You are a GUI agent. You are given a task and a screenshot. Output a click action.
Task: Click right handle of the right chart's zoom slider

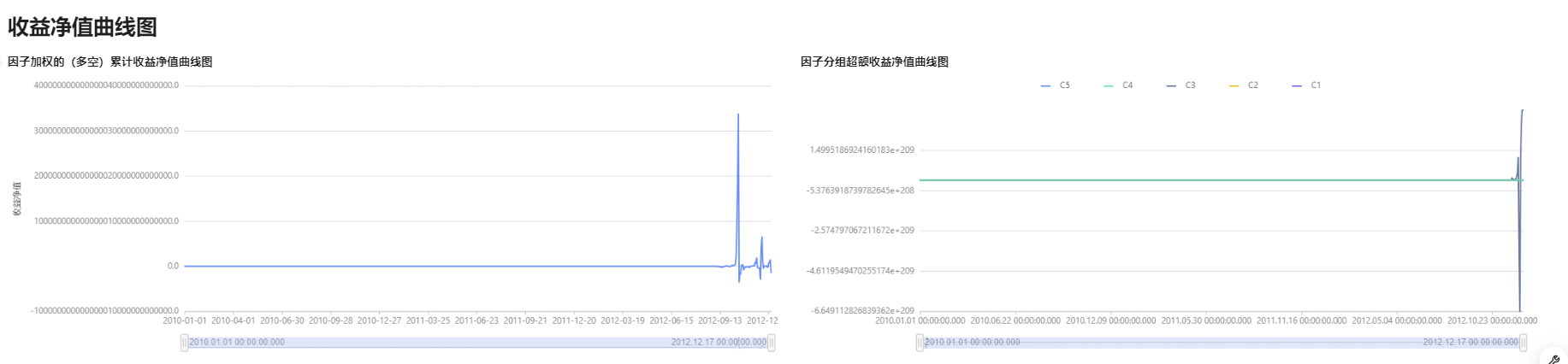point(1524,343)
